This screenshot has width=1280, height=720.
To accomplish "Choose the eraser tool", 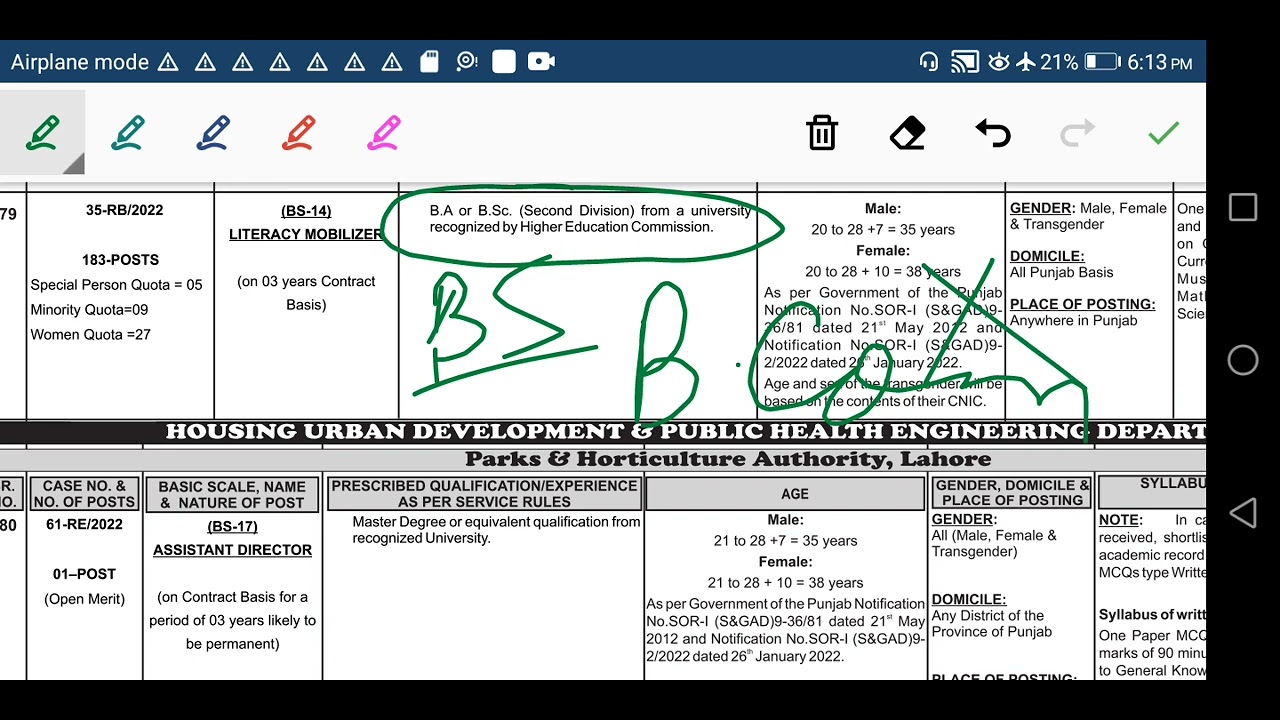I will pos(907,133).
